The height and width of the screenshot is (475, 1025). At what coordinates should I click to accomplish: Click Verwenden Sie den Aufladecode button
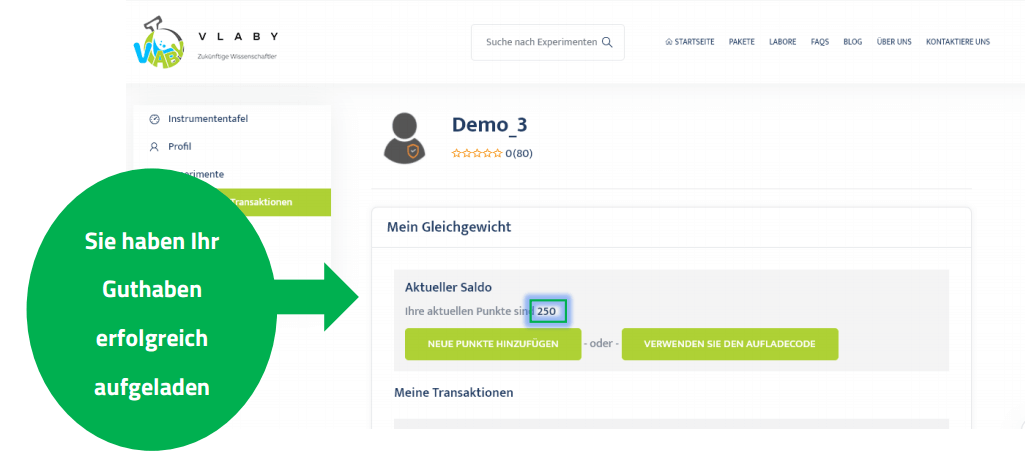pos(729,344)
